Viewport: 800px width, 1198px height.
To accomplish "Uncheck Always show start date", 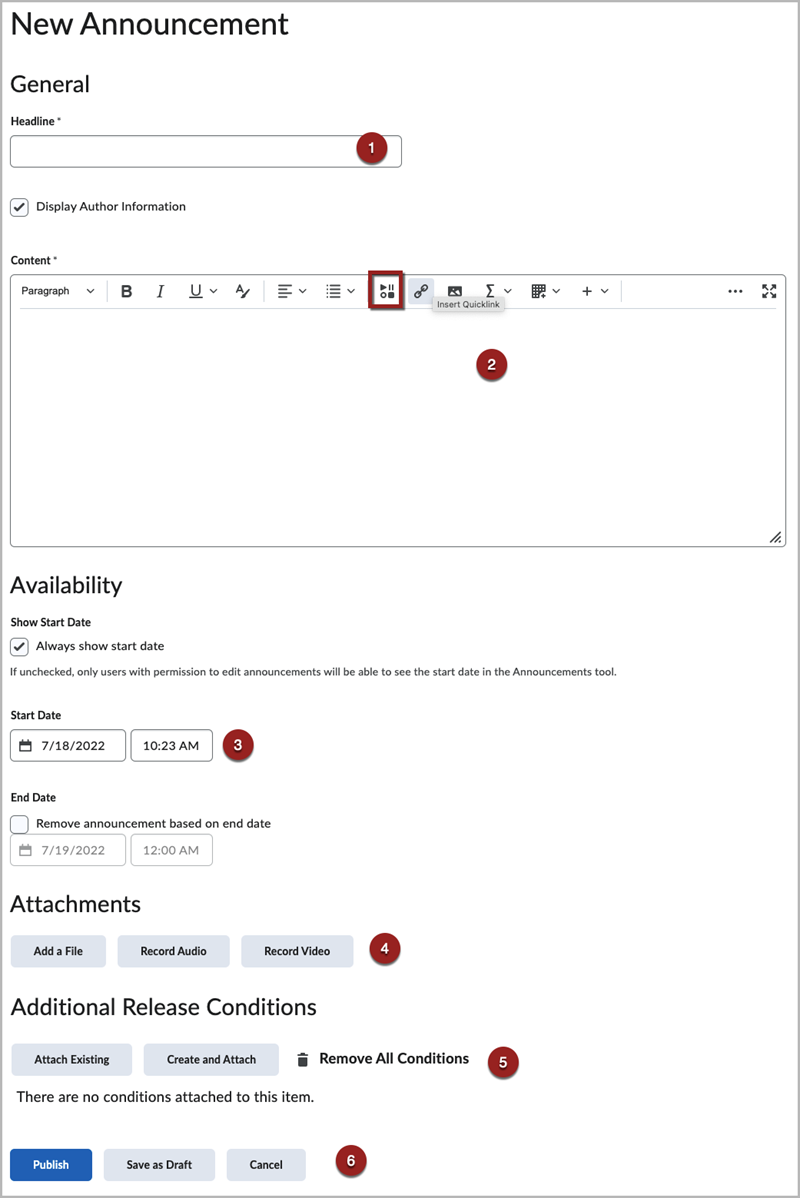I will point(19,647).
